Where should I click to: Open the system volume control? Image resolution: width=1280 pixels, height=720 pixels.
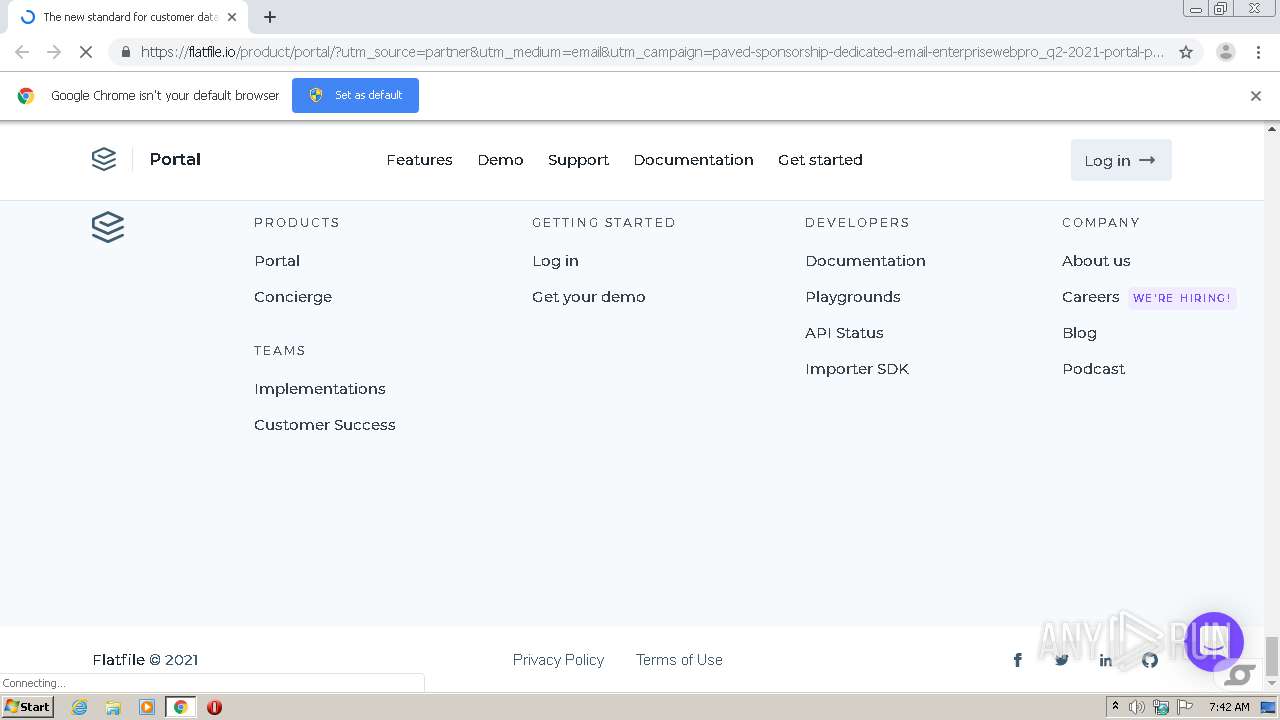pyautogui.click(x=1137, y=707)
